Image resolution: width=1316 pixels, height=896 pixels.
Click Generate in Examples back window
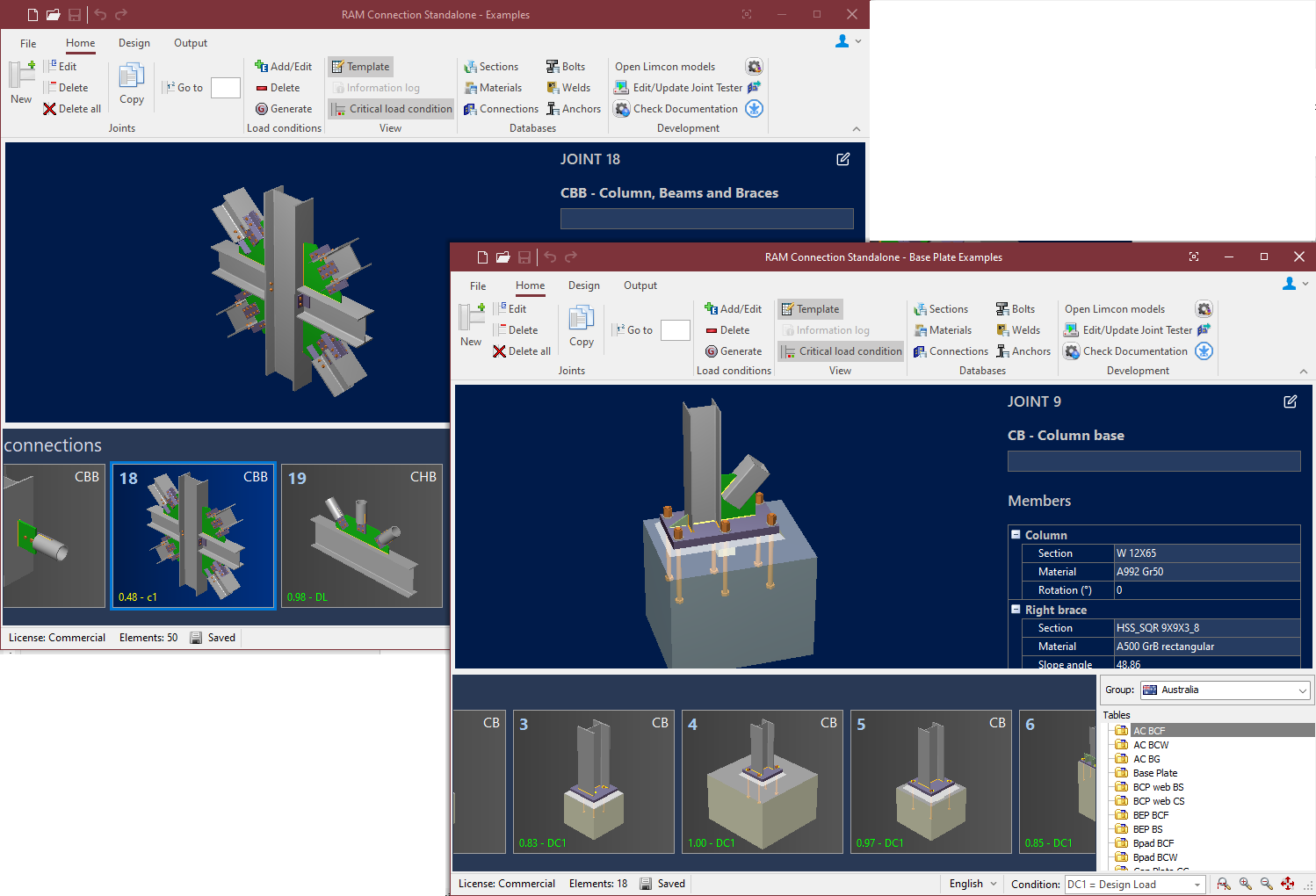tap(283, 109)
